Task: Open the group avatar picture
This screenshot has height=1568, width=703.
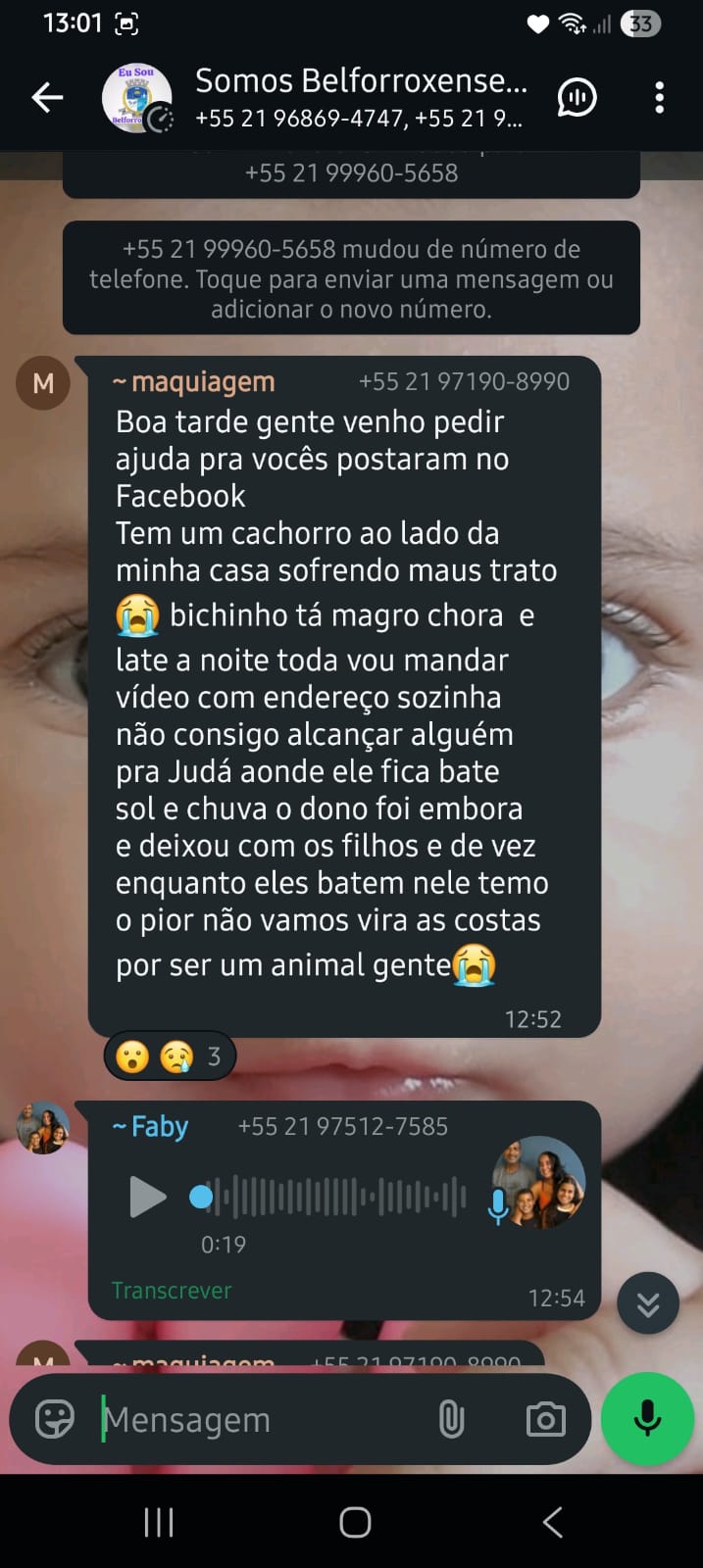Action: 137,97
